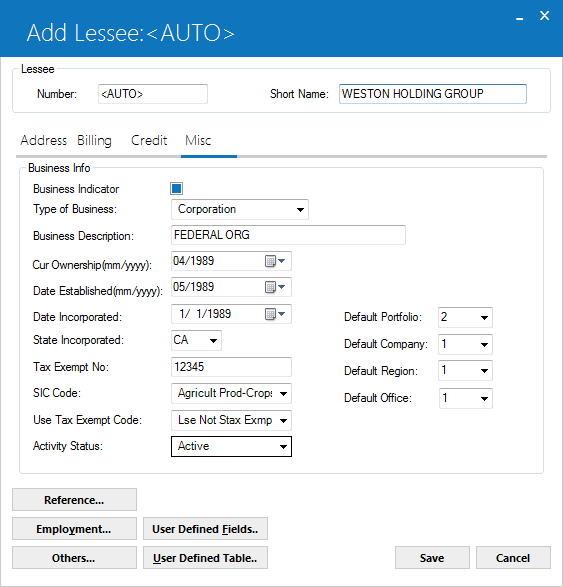Switch to the Credit tab
The width and height of the screenshot is (563, 587).
pyautogui.click(x=149, y=140)
